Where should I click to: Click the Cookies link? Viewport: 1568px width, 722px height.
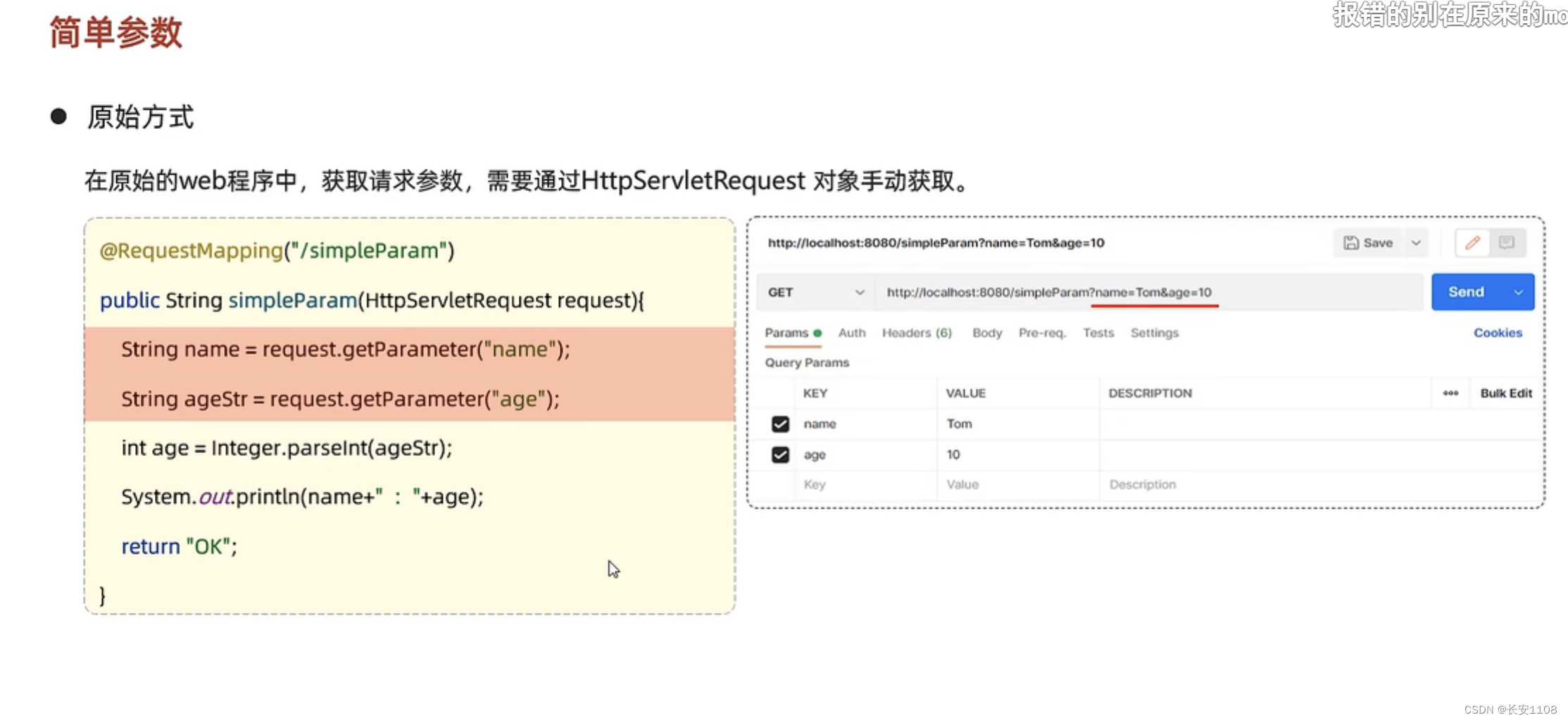[1498, 333]
